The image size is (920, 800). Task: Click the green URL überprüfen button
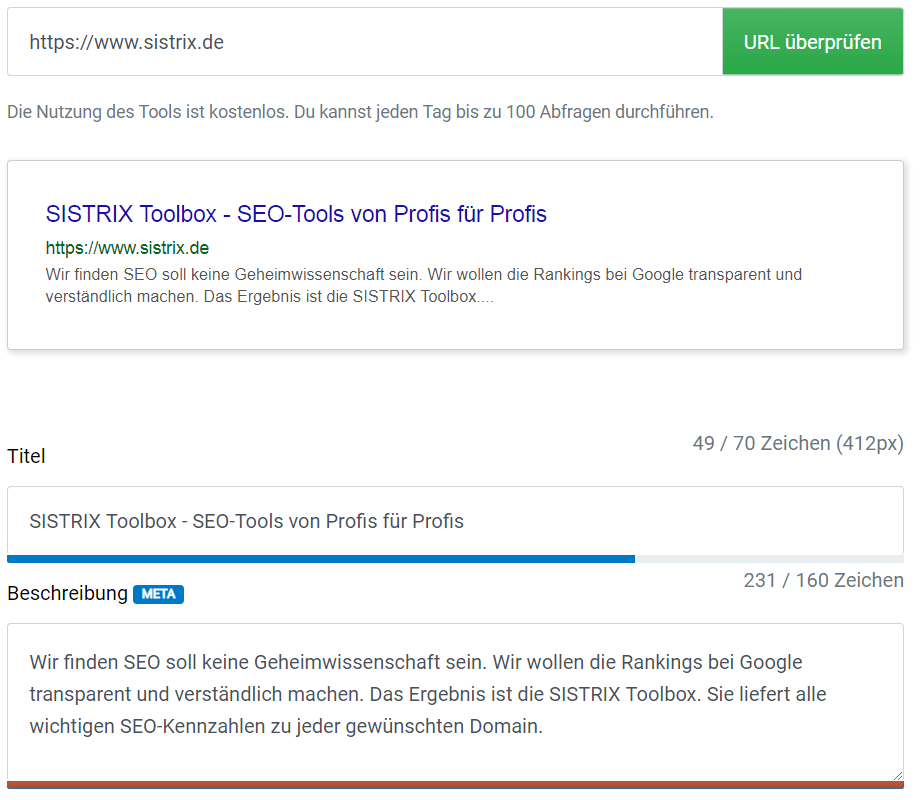pyautogui.click(x=813, y=42)
